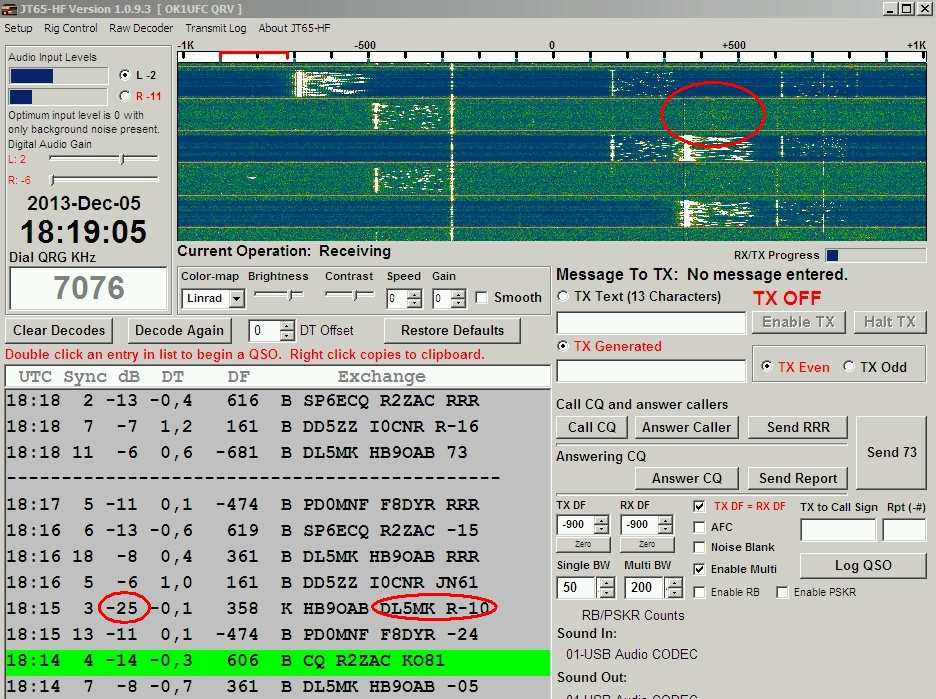Increase the DT Offset spinner value
Viewport: 936px width, 699px height.
pos(287,326)
